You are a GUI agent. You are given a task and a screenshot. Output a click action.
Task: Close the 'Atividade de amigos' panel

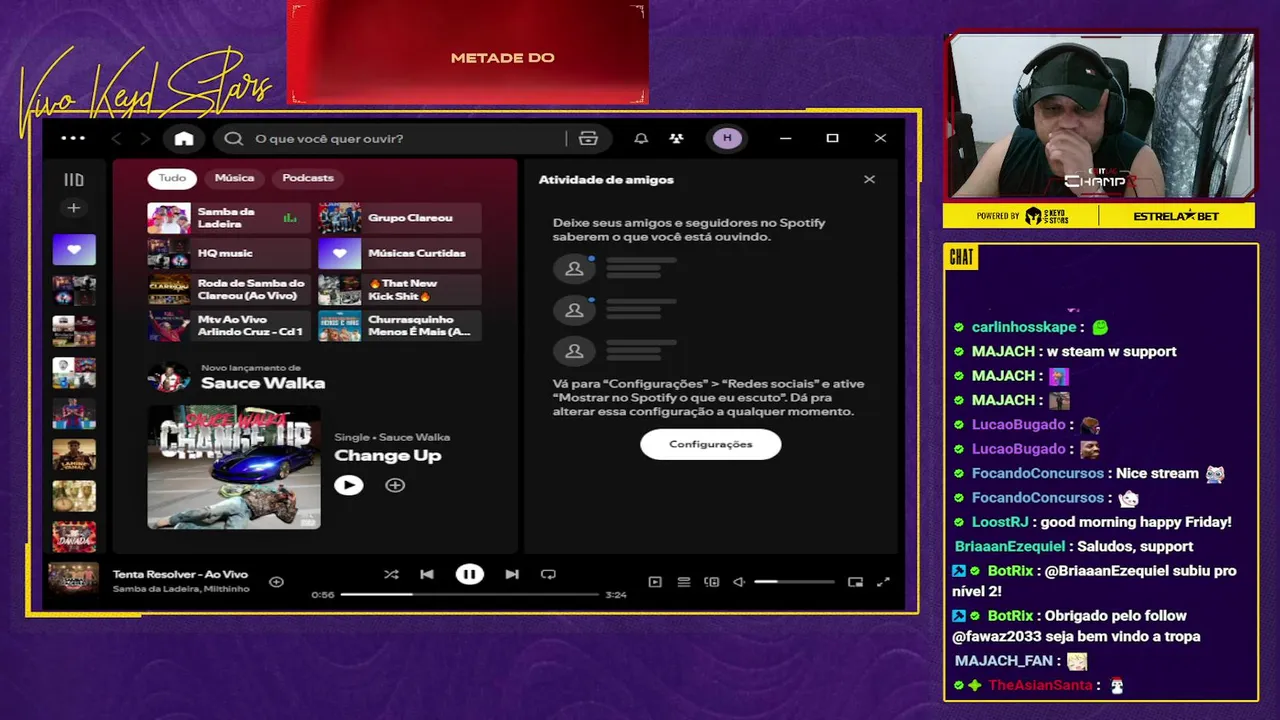point(869,180)
